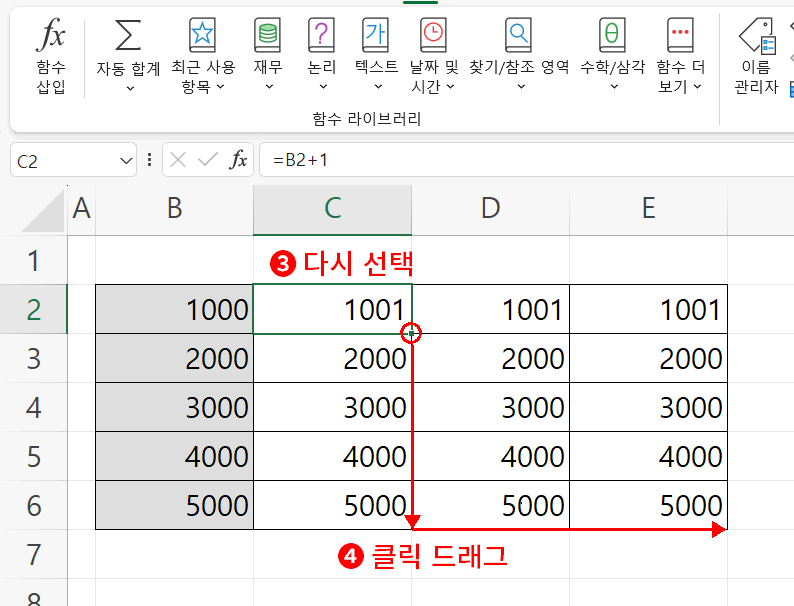This screenshot has width=794, height=606.
Task: Select cell B6 containing 5000
Action: [x=174, y=506]
